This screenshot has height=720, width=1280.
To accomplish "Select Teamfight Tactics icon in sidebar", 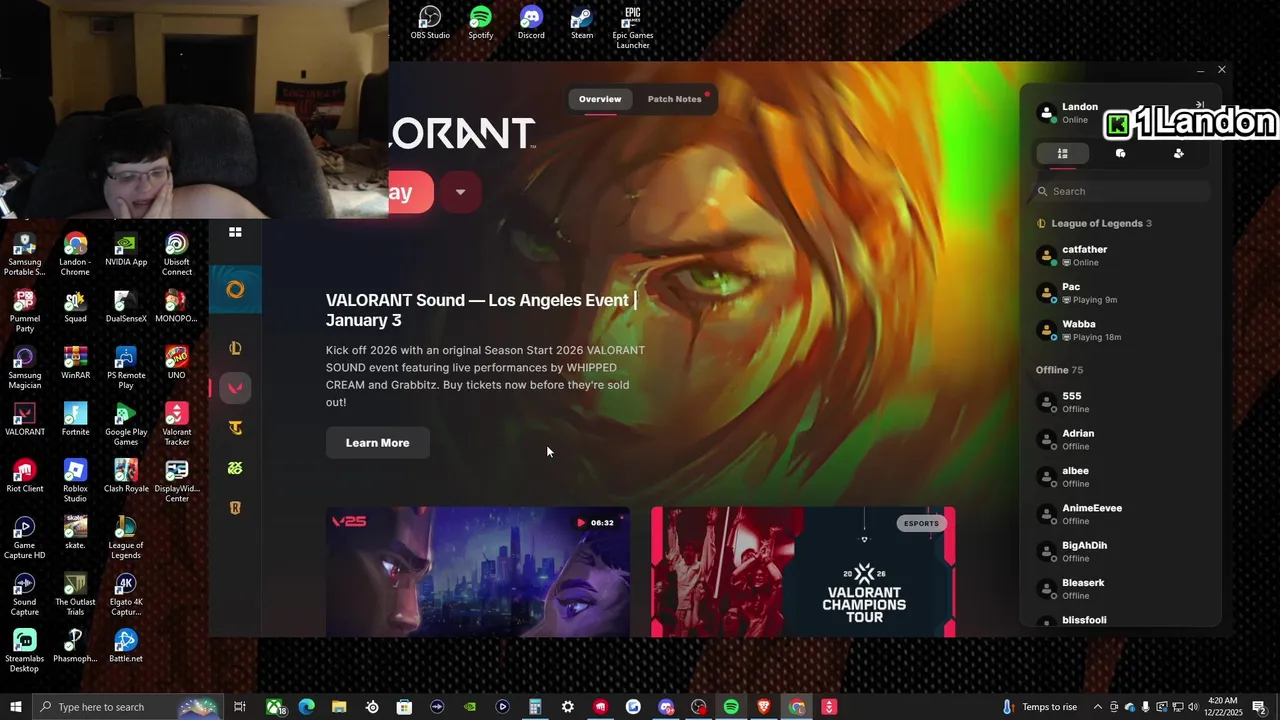I will [x=235, y=428].
